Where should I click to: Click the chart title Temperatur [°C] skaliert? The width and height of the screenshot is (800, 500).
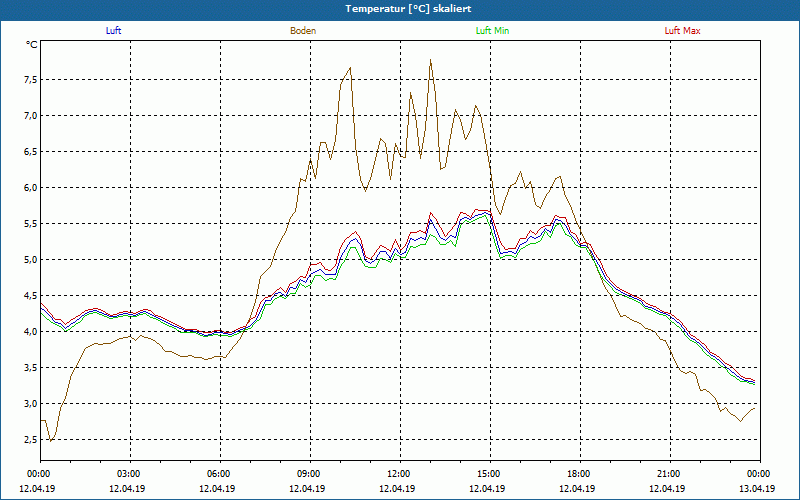pos(400,8)
